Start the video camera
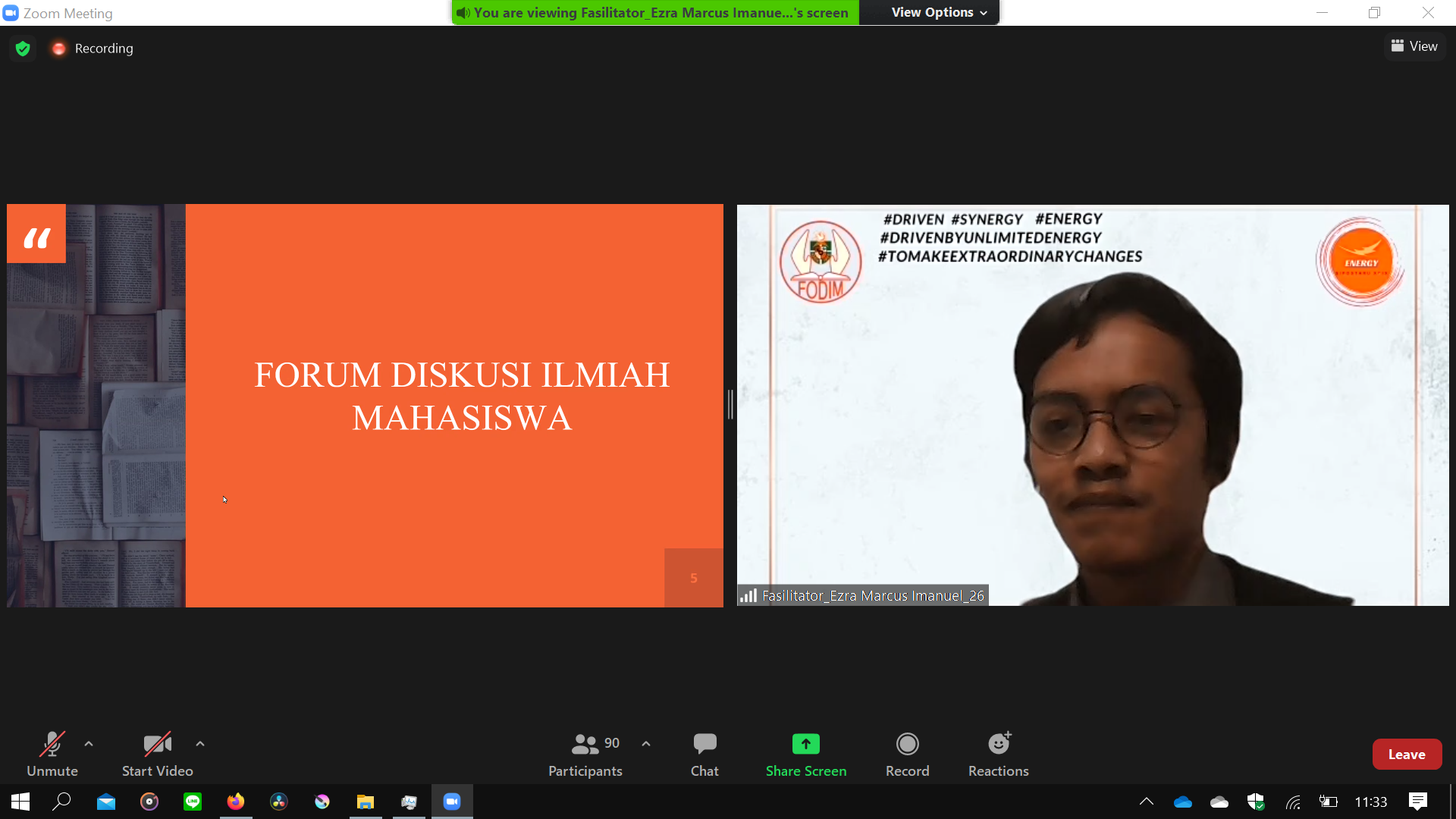Image resolution: width=1456 pixels, height=819 pixels. pyautogui.click(x=157, y=745)
